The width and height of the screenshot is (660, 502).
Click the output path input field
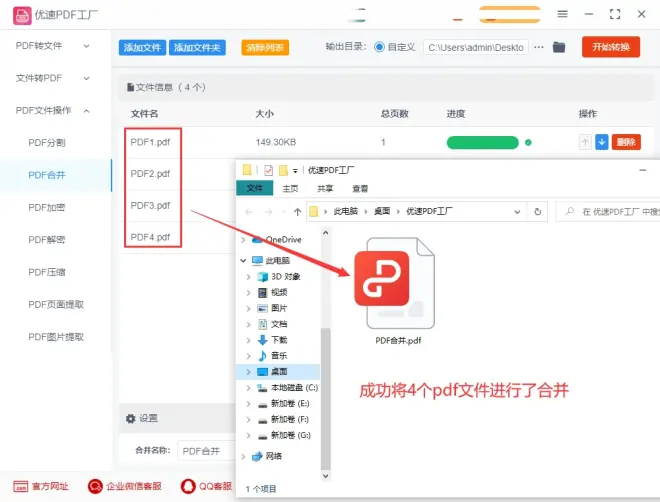pyautogui.click(x=476, y=47)
